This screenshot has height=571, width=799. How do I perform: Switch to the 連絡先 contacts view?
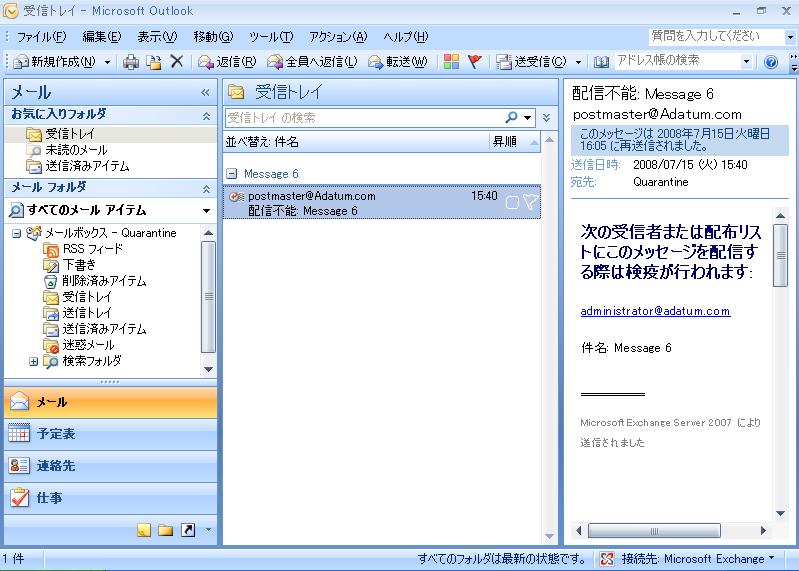click(111, 466)
